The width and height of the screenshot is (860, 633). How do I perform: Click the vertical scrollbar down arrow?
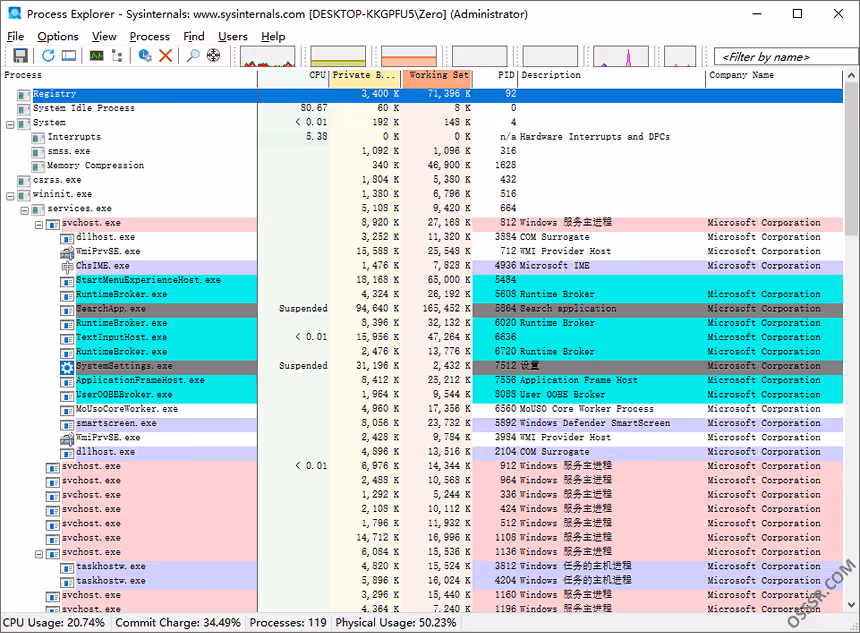click(x=851, y=604)
